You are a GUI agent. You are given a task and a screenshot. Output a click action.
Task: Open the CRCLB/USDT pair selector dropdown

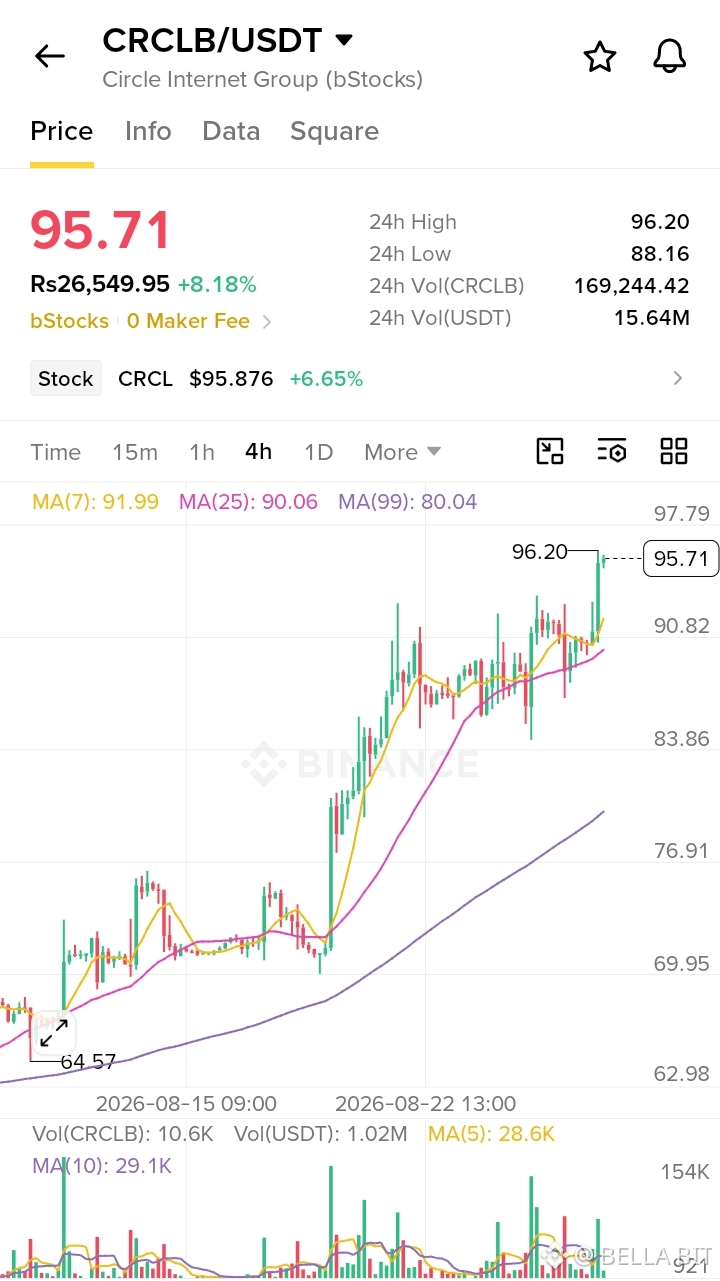pyautogui.click(x=344, y=40)
